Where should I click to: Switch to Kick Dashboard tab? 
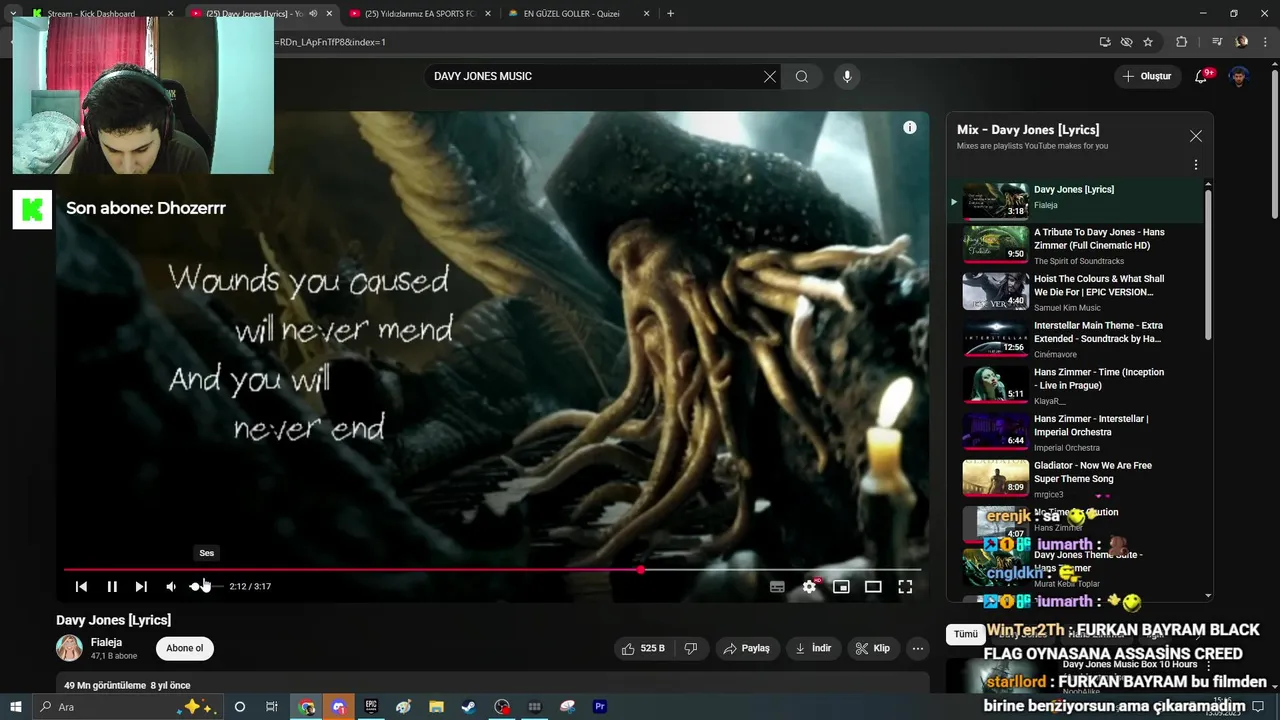pos(100,14)
